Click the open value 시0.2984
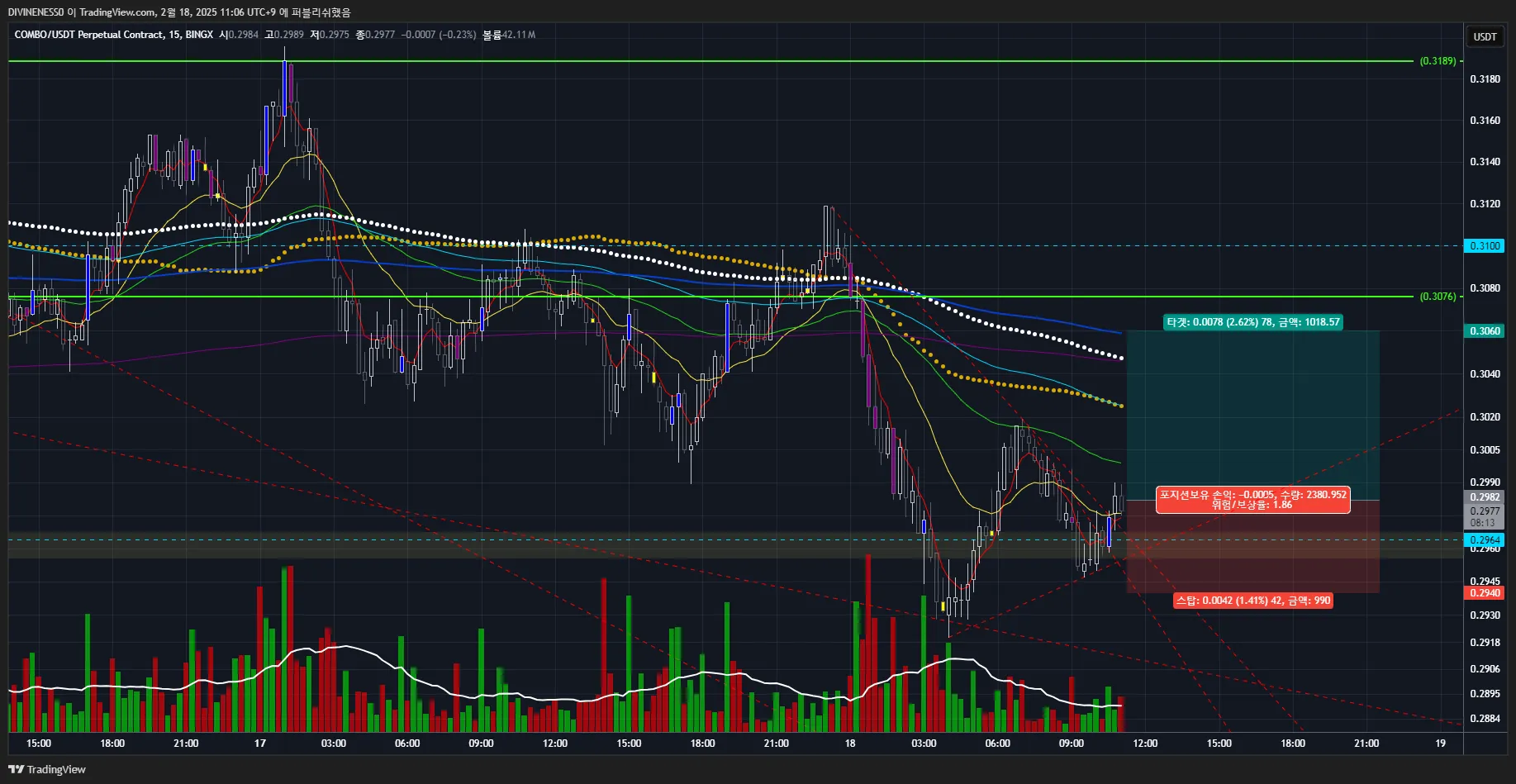Image resolution: width=1516 pixels, height=784 pixels. (239, 35)
